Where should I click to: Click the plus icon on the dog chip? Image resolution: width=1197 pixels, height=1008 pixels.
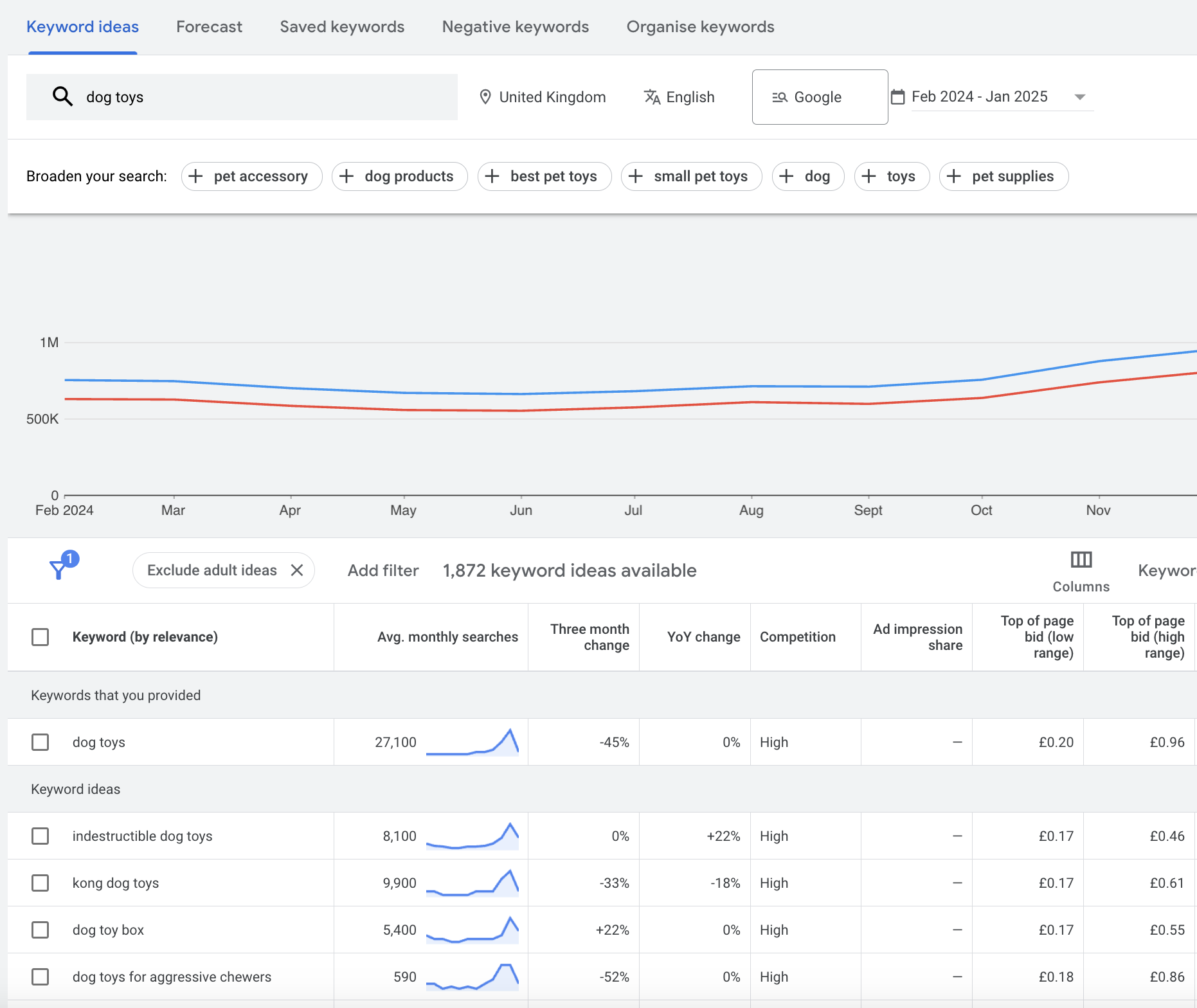(787, 175)
